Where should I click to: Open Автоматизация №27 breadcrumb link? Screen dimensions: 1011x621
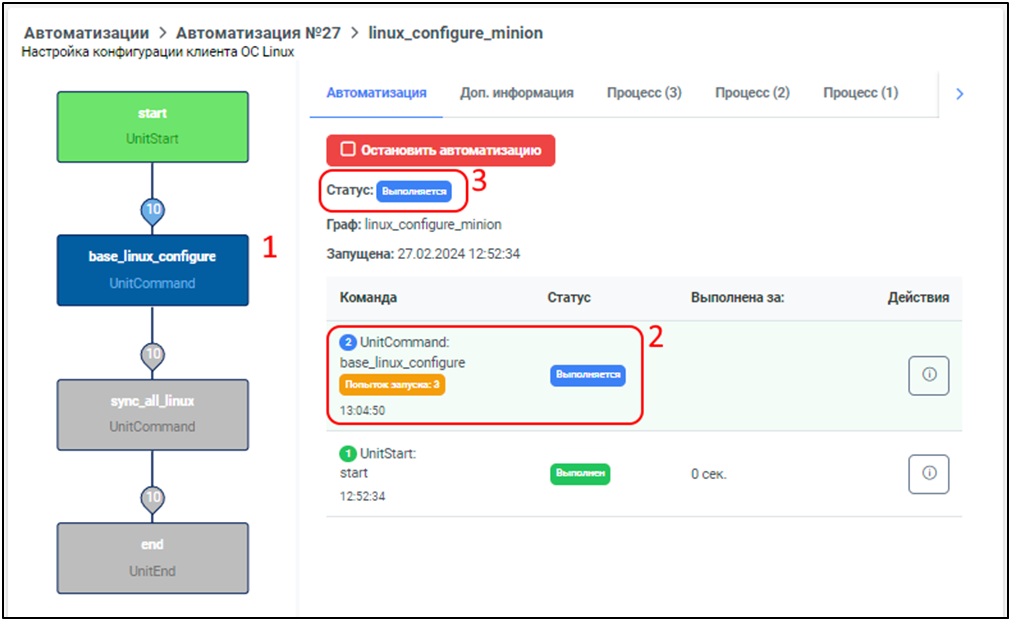258,33
